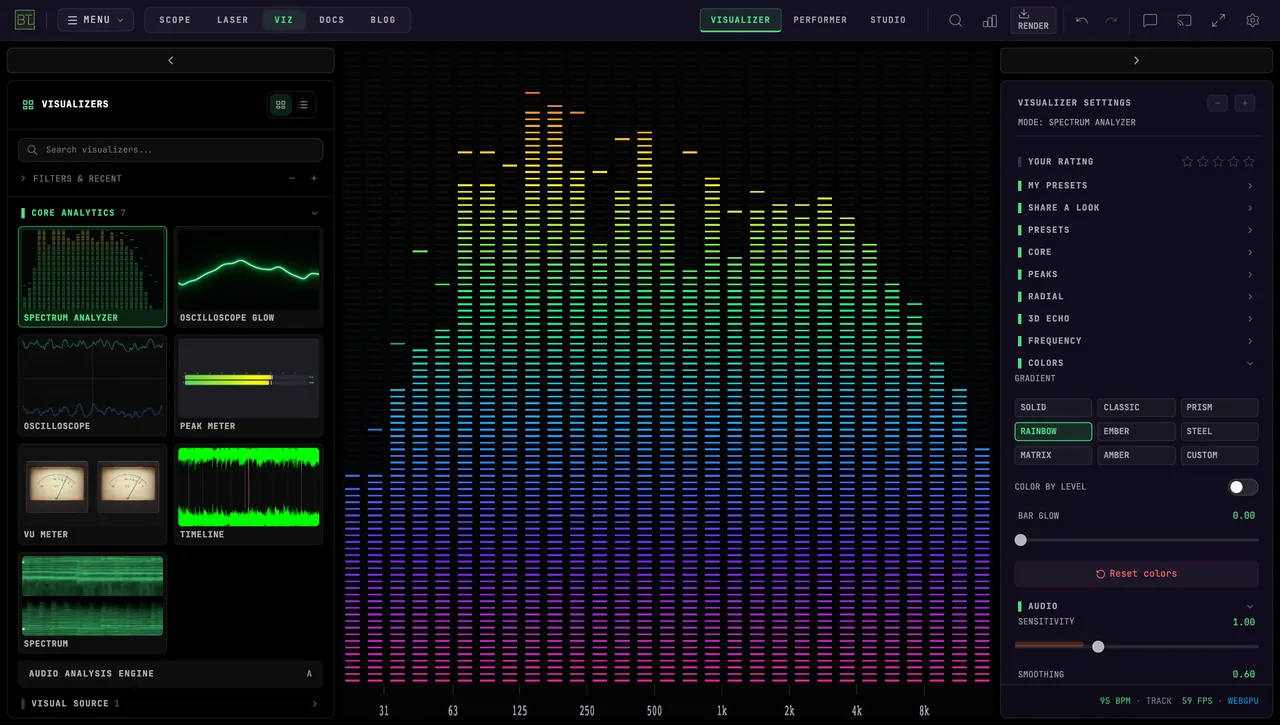Viewport: 1280px width, 725px height.
Task: Expand the My Presets section
Action: click(x=1136, y=186)
